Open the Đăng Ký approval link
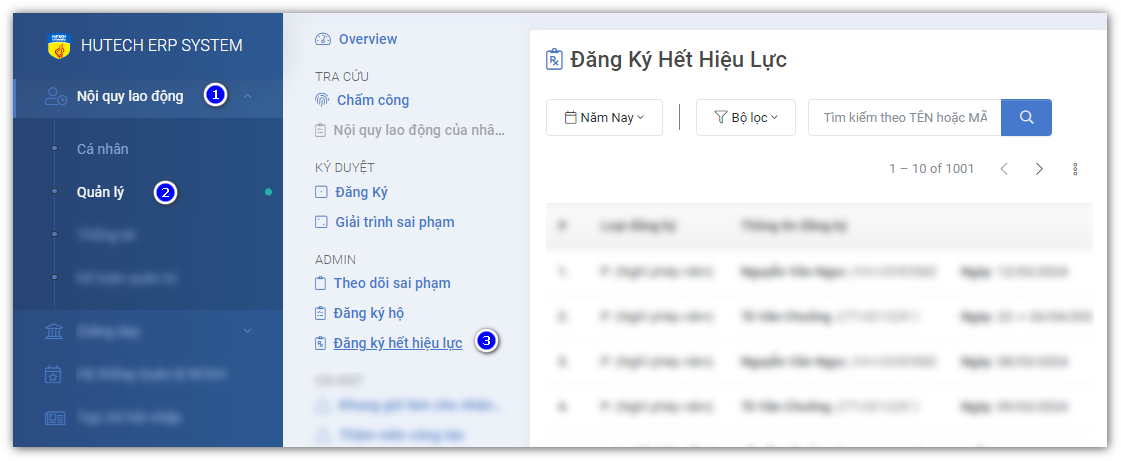The width and height of the screenshot is (1121, 461). (361, 192)
